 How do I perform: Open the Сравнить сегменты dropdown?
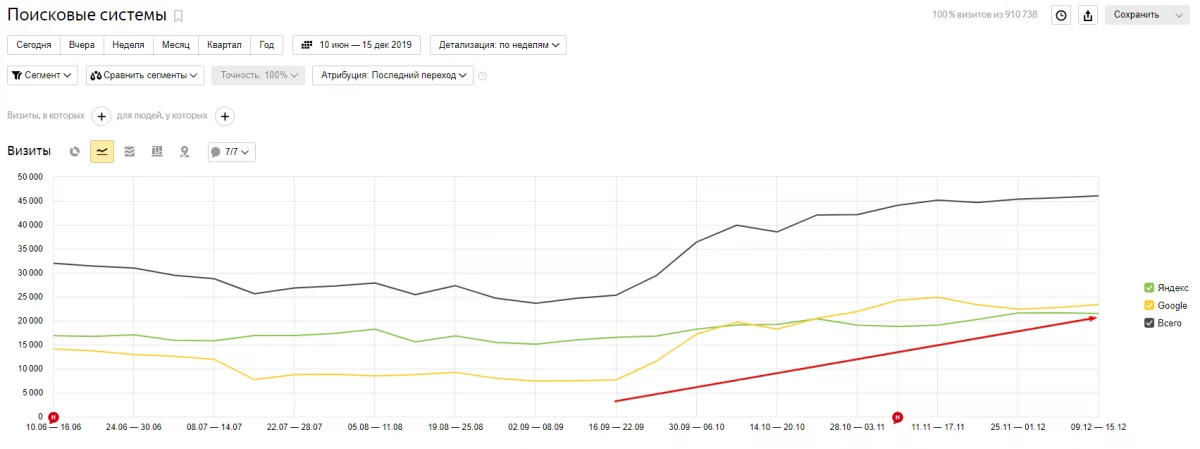pos(145,75)
